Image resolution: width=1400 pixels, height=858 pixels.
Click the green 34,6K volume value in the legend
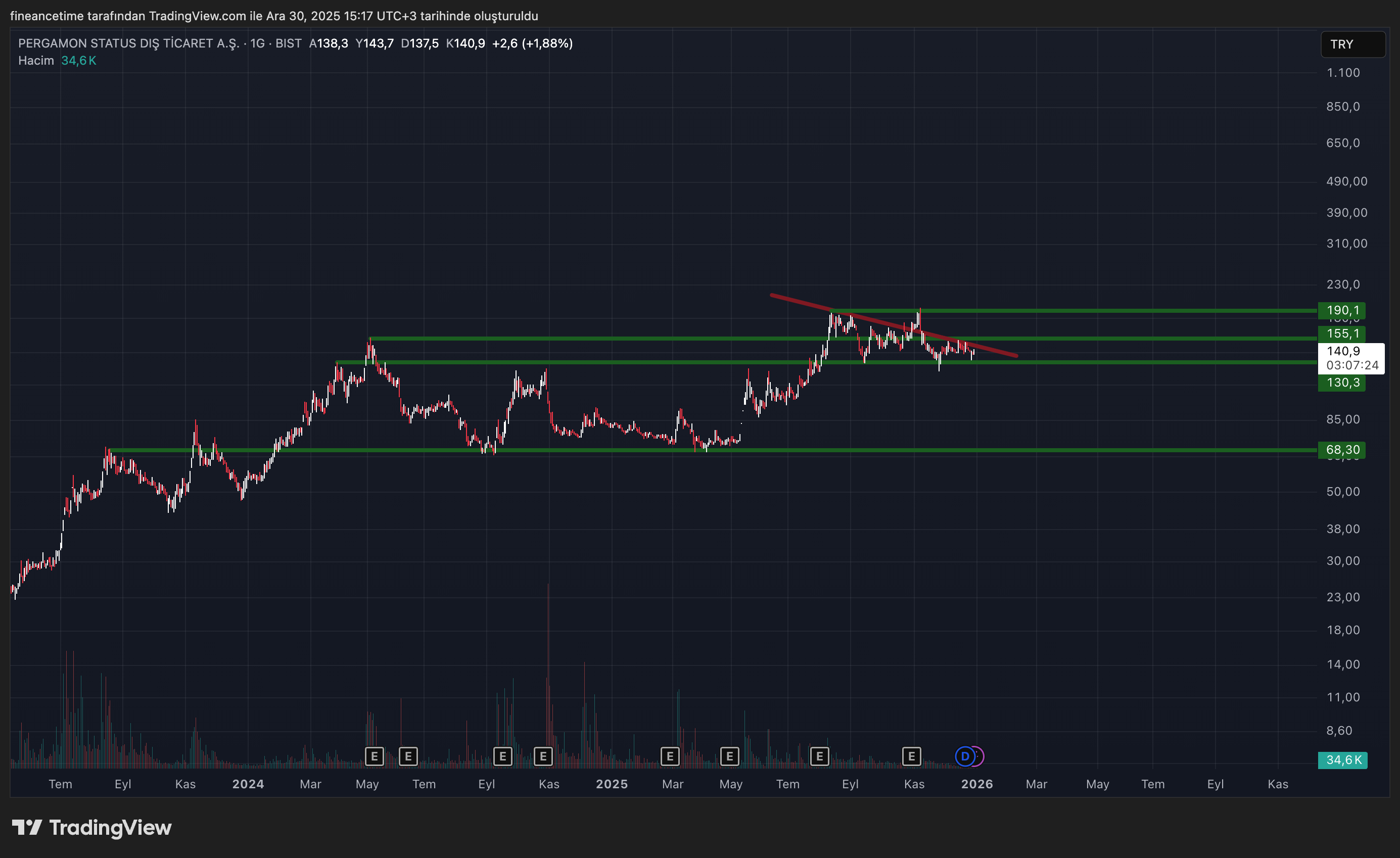(x=79, y=60)
